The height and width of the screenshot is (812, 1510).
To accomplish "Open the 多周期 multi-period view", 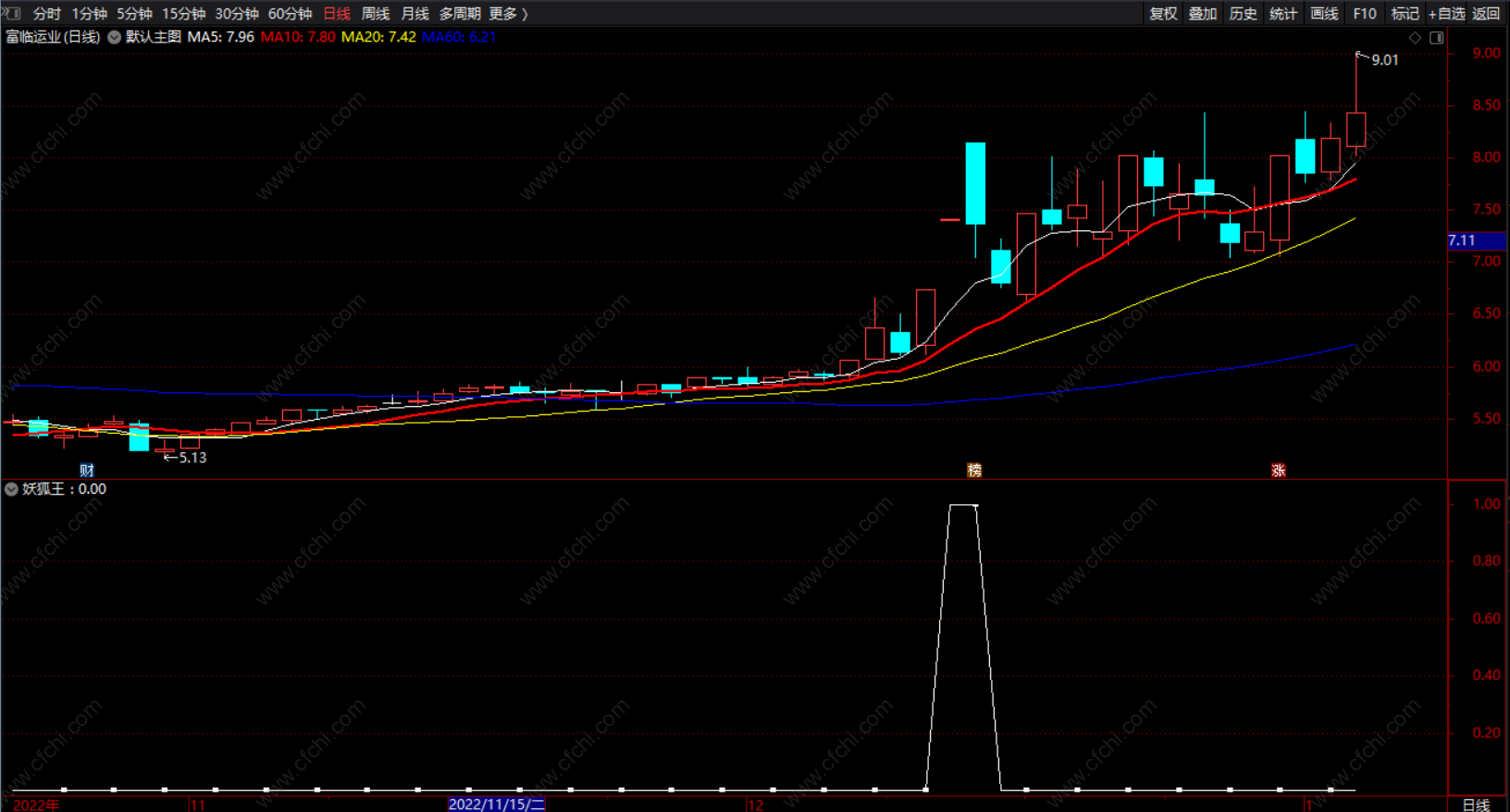I will click(460, 14).
